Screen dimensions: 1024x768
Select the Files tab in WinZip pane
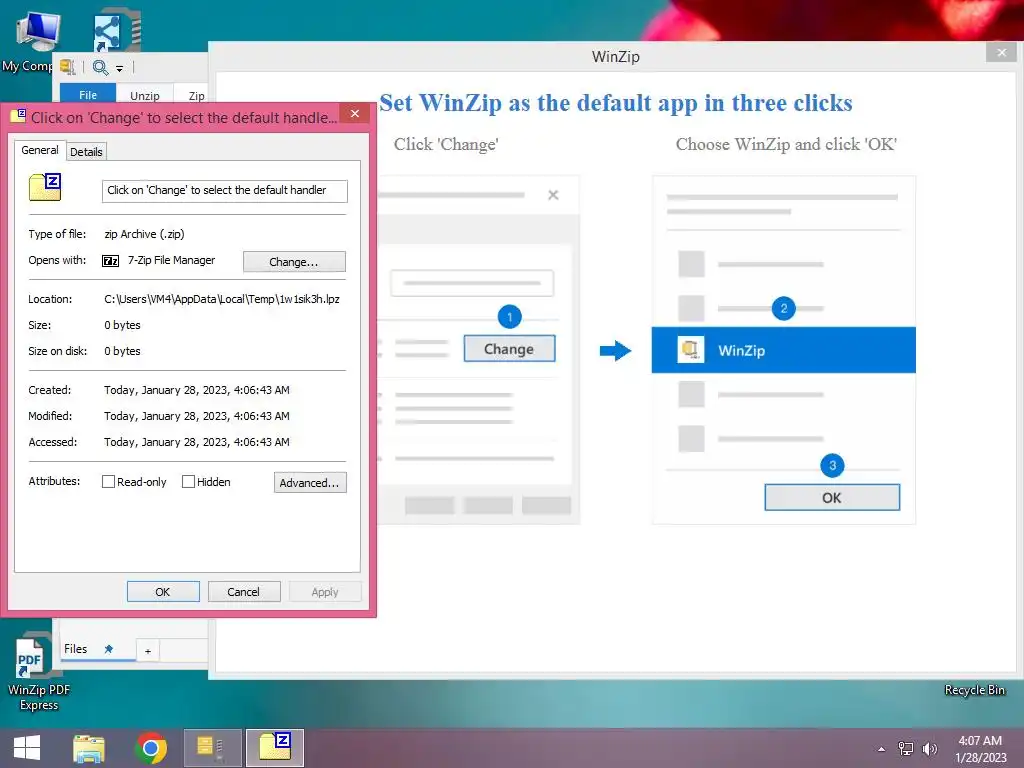coord(76,648)
